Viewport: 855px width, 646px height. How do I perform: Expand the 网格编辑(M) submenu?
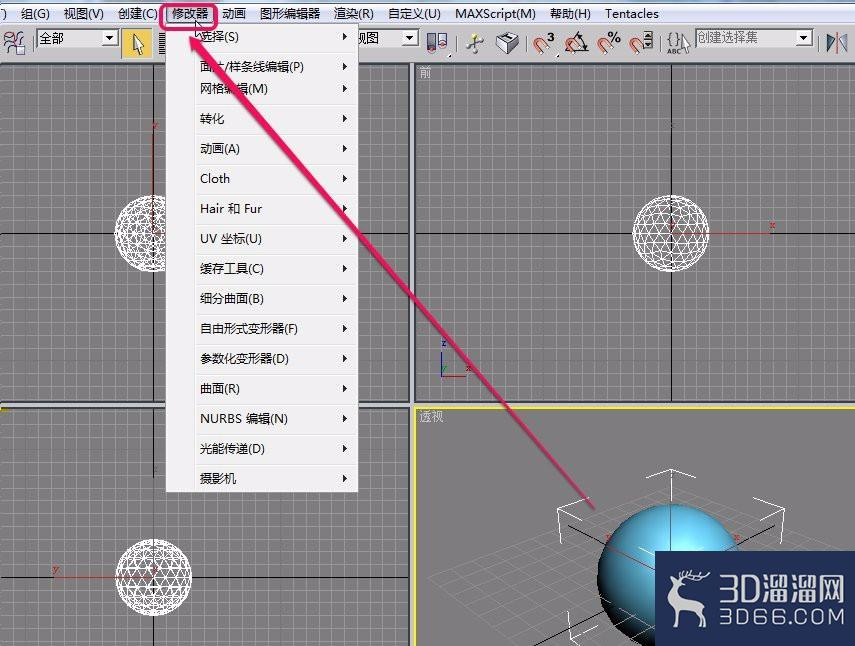tap(262, 88)
